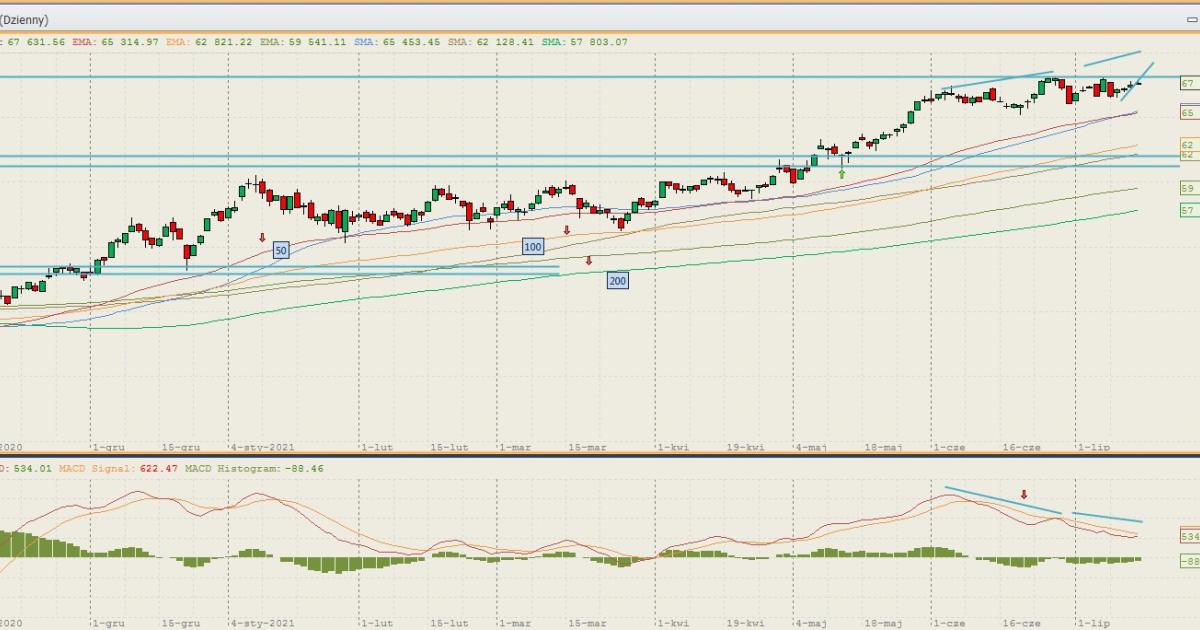Select the splitter bar between price and MACD panels
Screen dimensions: 1200x630
[x=600, y=456]
